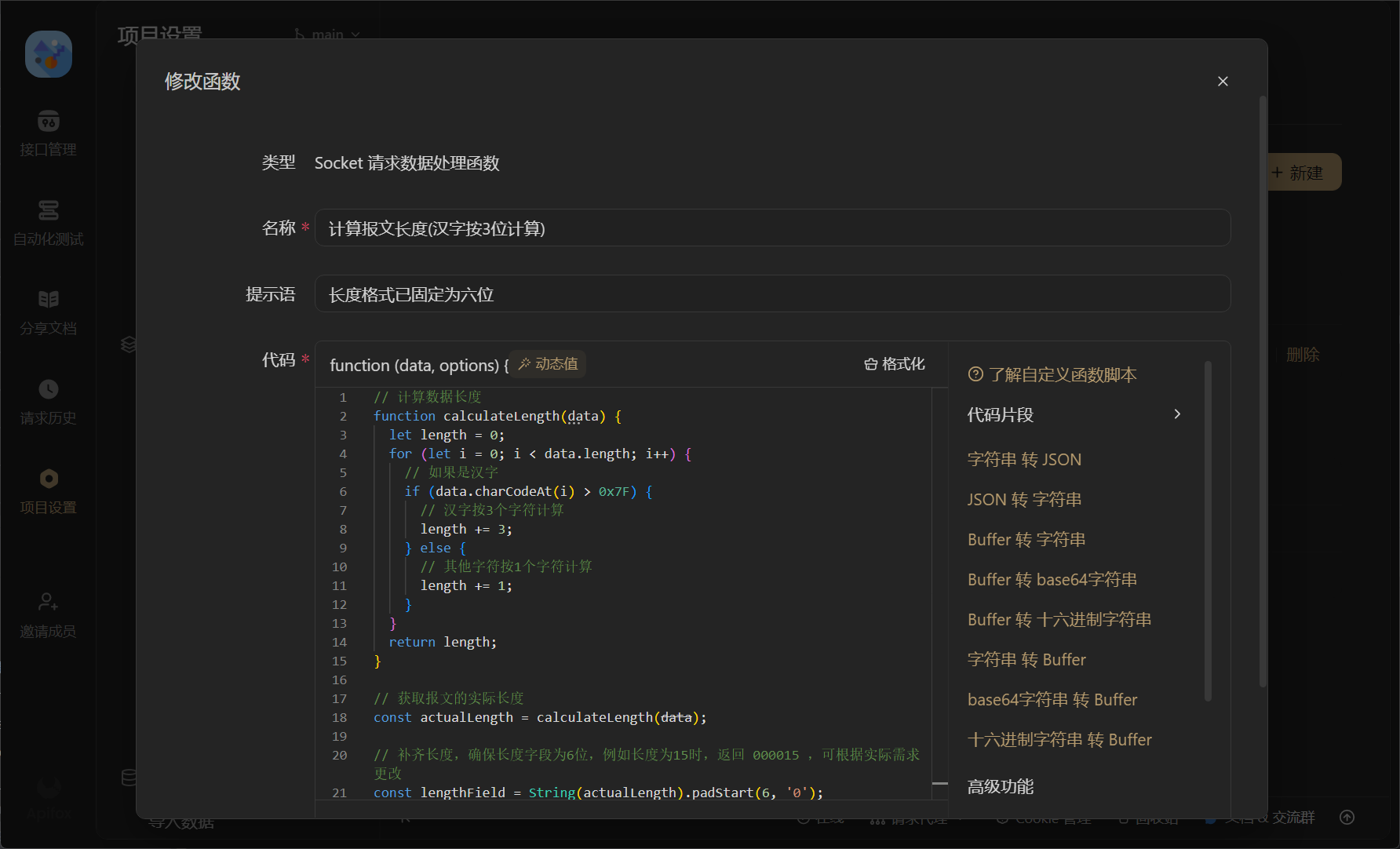Insert 十六进制字符串 转 Buffer snippet

pyautogui.click(x=1059, y=740)
